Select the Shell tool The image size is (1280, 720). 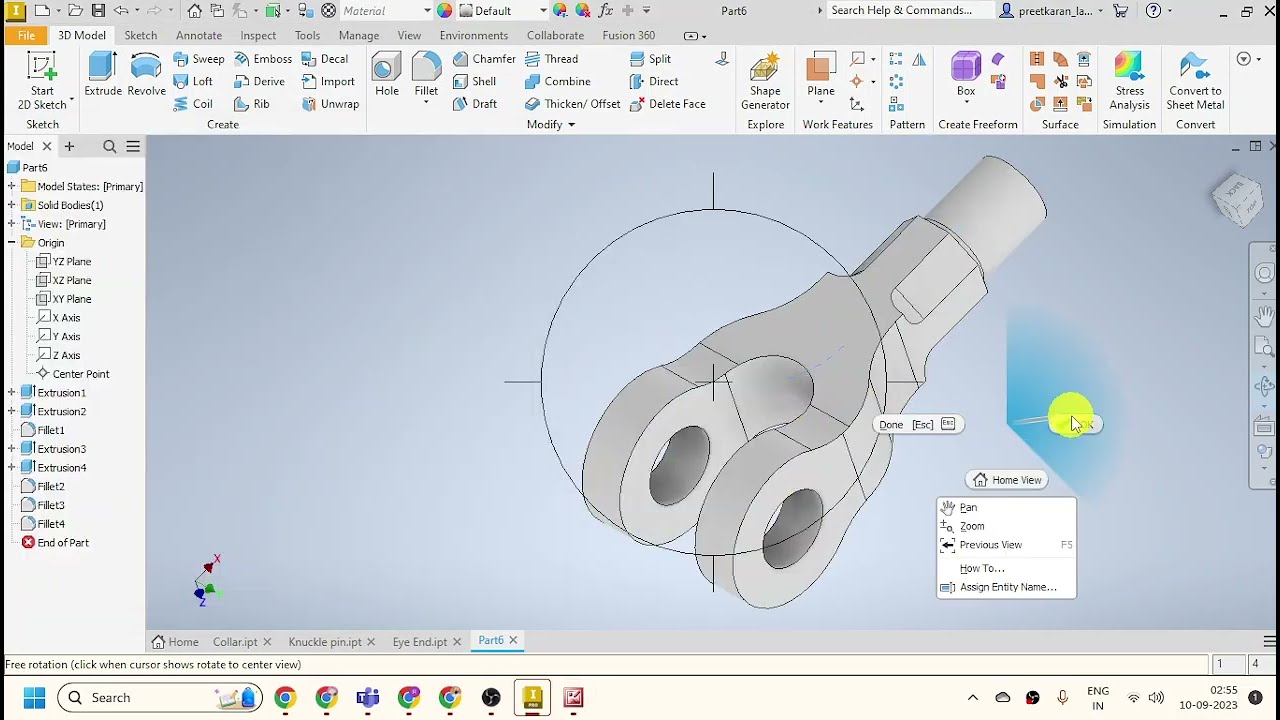[x=474, y=81]
